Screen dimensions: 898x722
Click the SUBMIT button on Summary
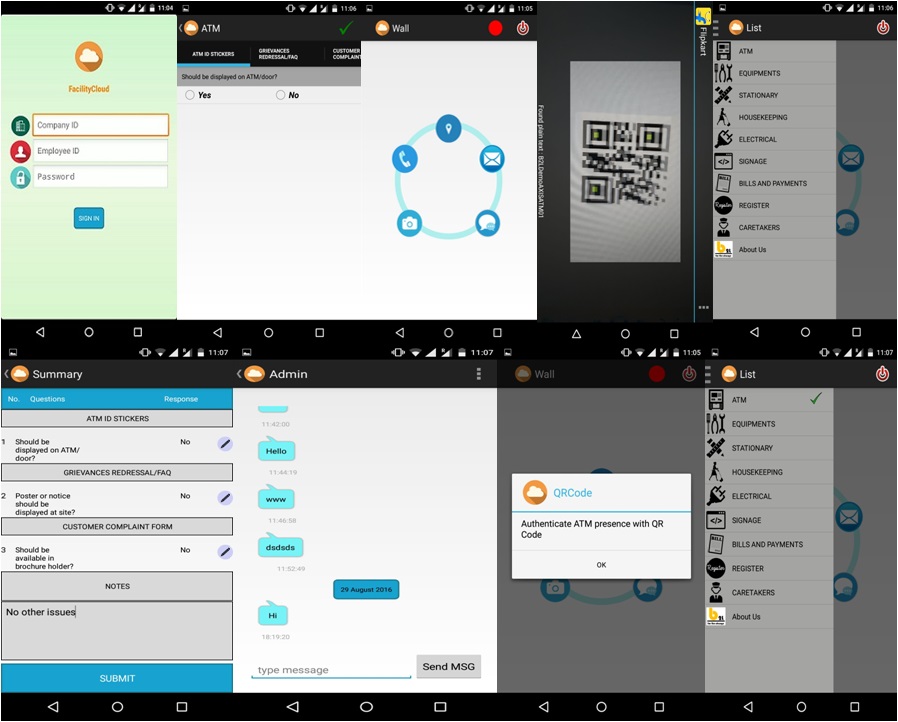click(117, 678)
